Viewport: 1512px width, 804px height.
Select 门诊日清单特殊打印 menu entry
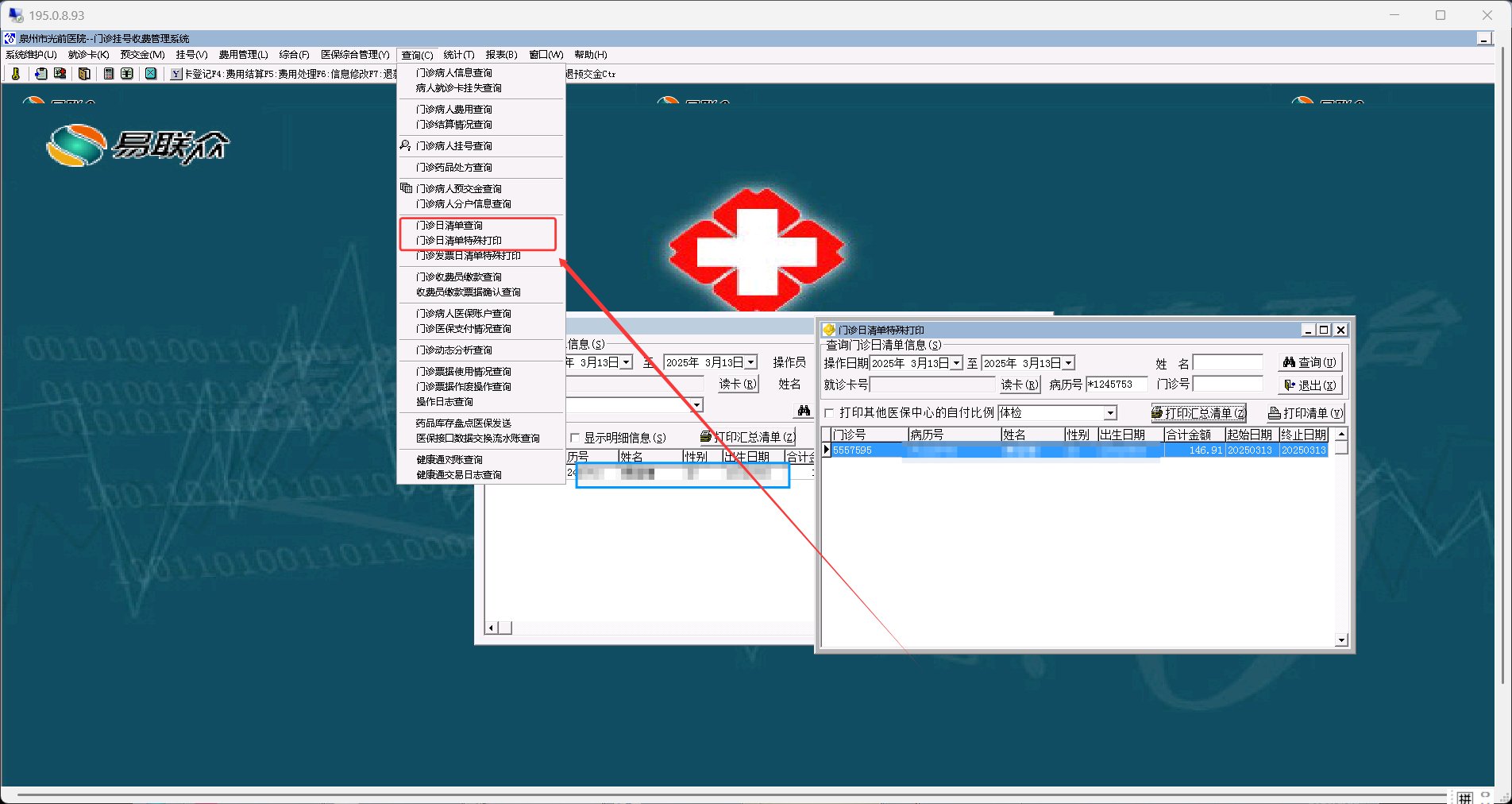click(x=459, y=241)
